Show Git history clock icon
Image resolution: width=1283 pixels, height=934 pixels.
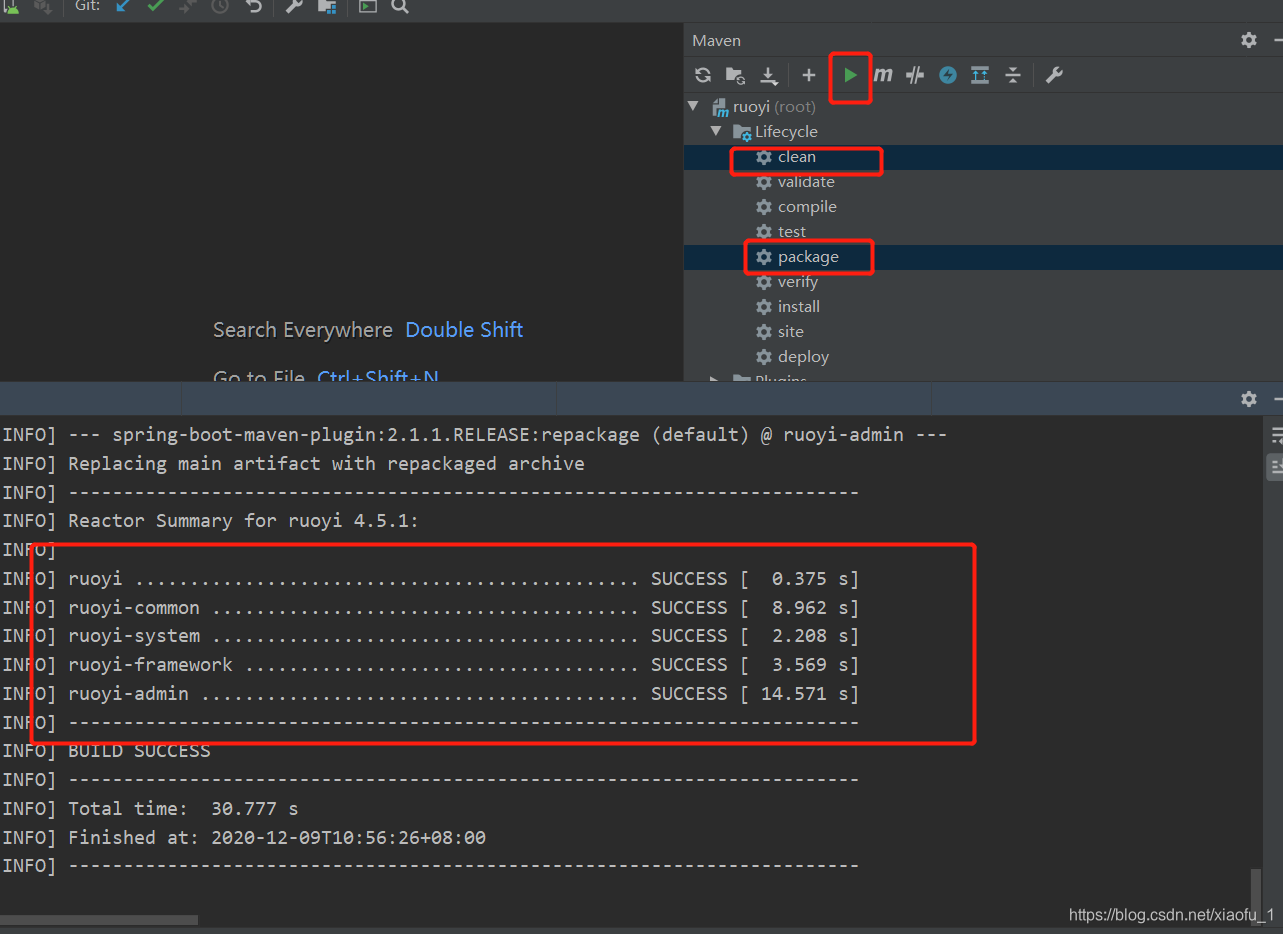220,6
